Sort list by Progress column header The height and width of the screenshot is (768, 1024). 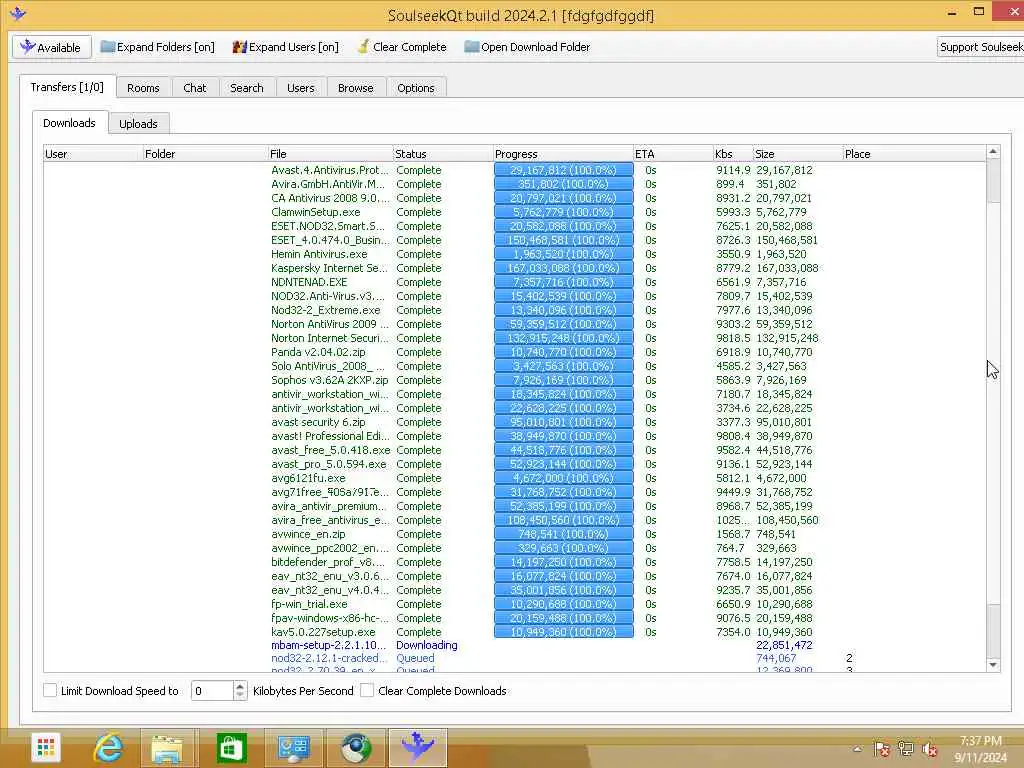[x=563, y=153]
